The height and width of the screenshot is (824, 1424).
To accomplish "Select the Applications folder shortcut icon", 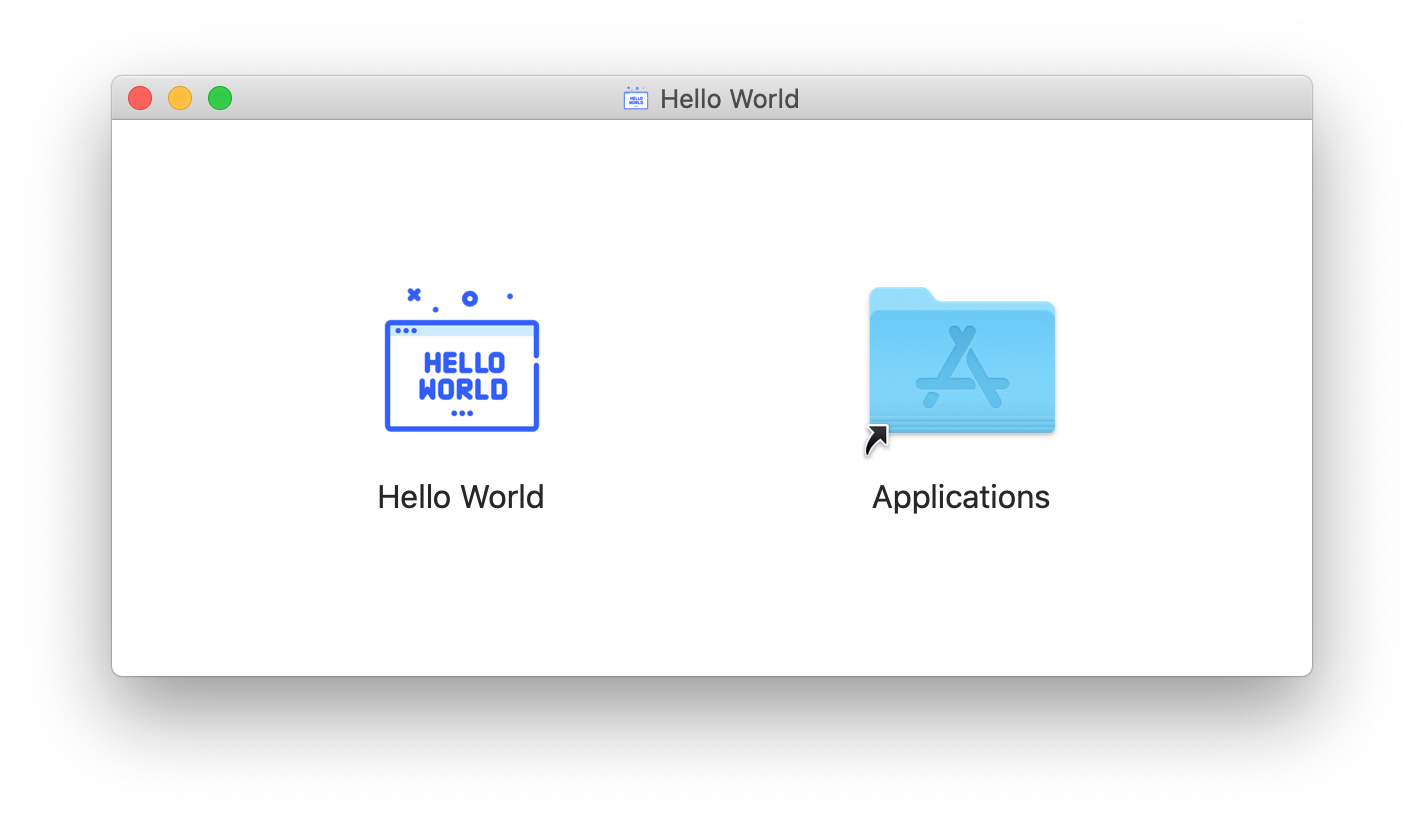I will coord(961,370).
